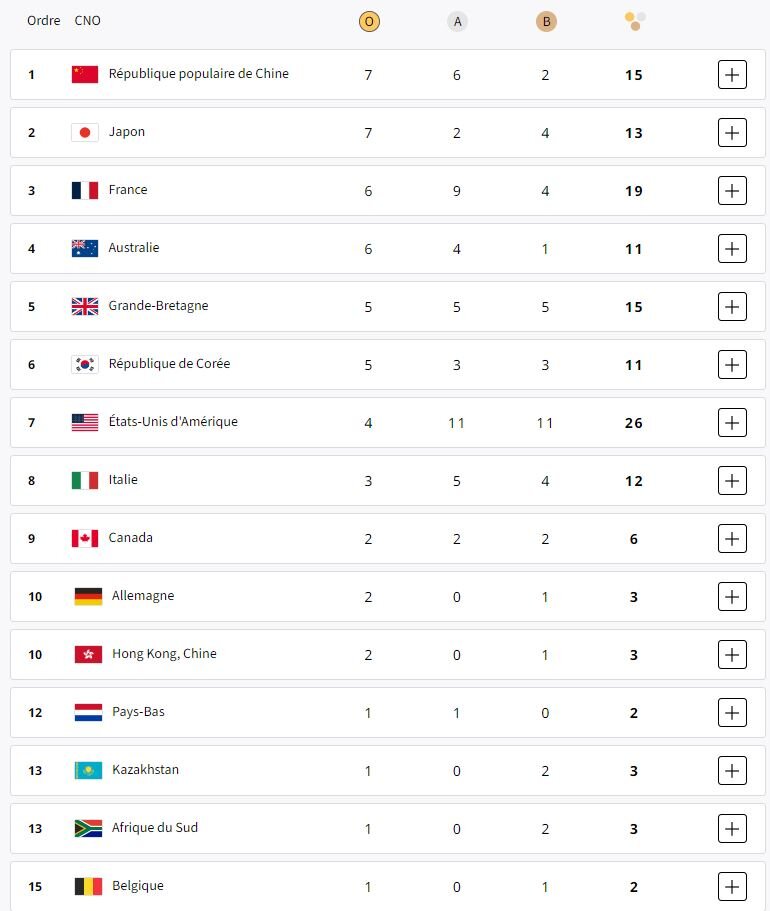Click the CNO column header

(88, 21)
